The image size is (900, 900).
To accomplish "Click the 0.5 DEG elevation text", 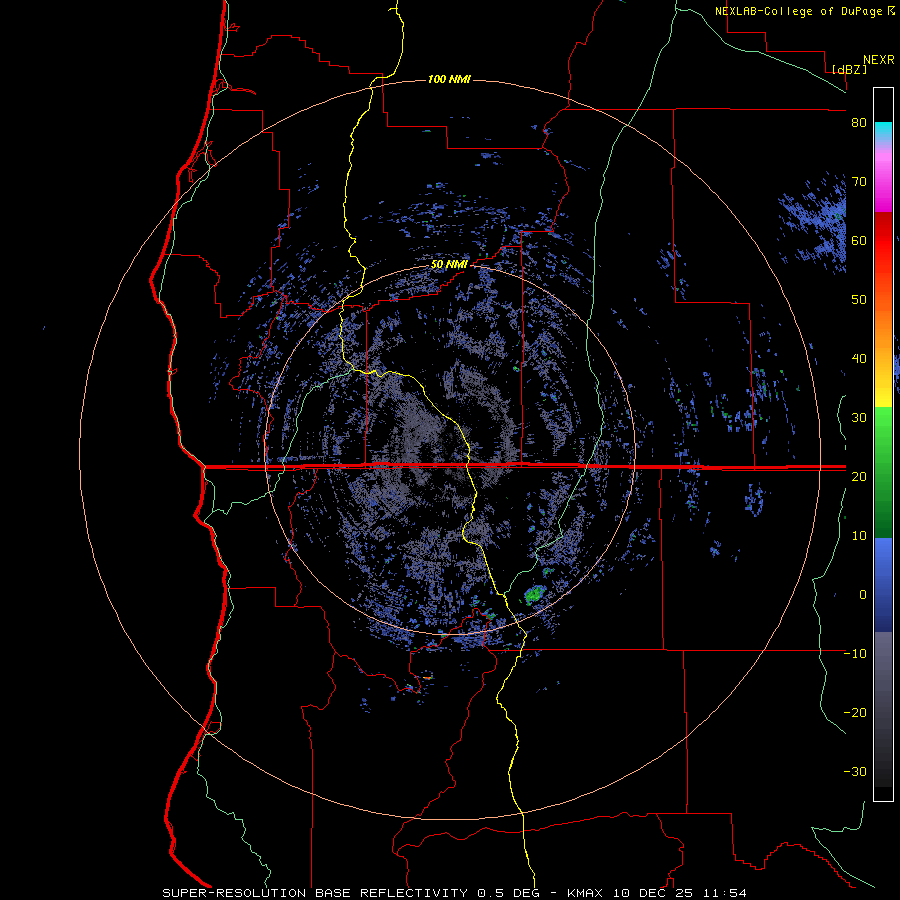I will pyautogui.click(x=511, y=893).
